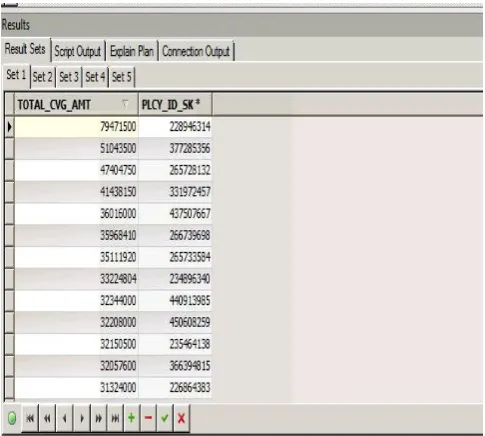Jump to previous page of records
This screenshot has height=436, width=485.
(x=47, y=418)
